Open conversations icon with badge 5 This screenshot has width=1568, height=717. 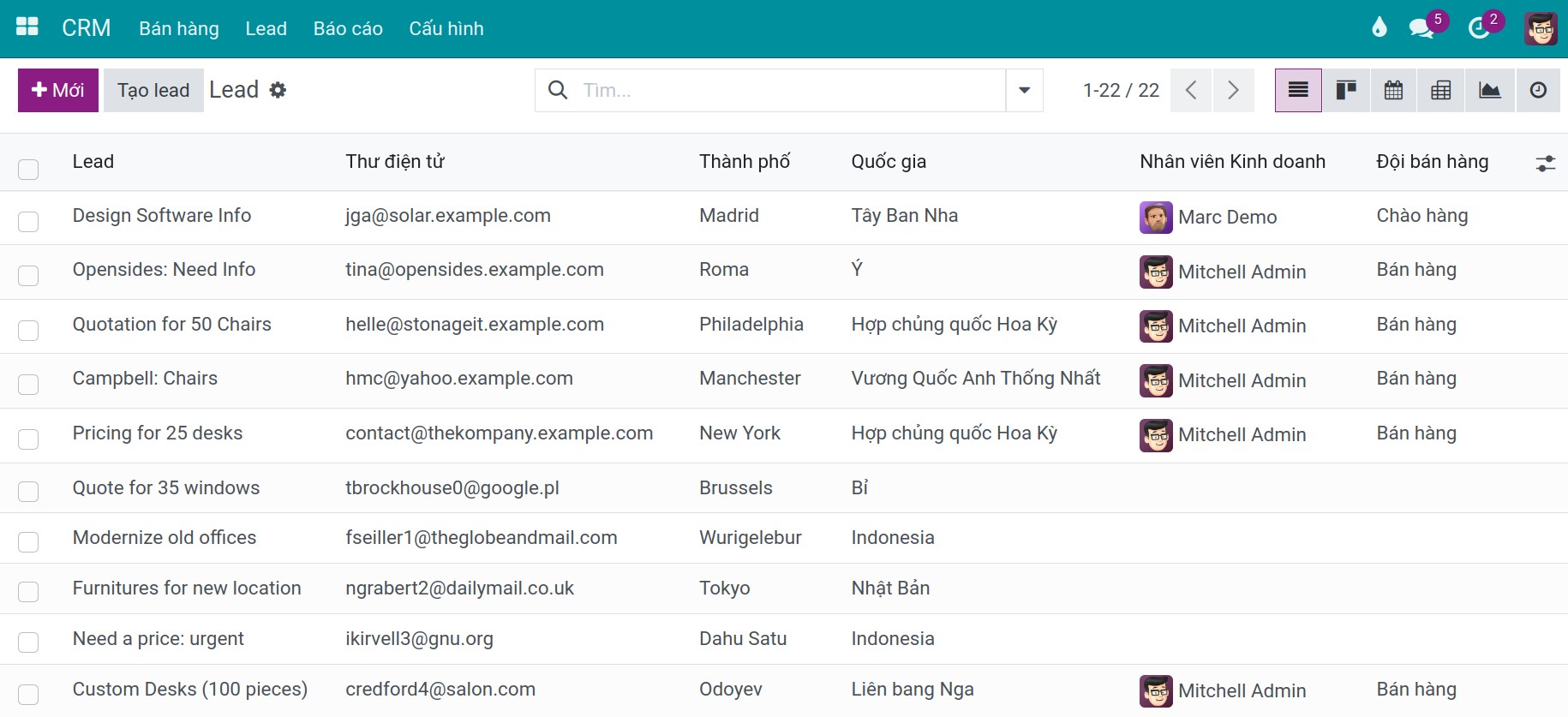coord(1423,28)
